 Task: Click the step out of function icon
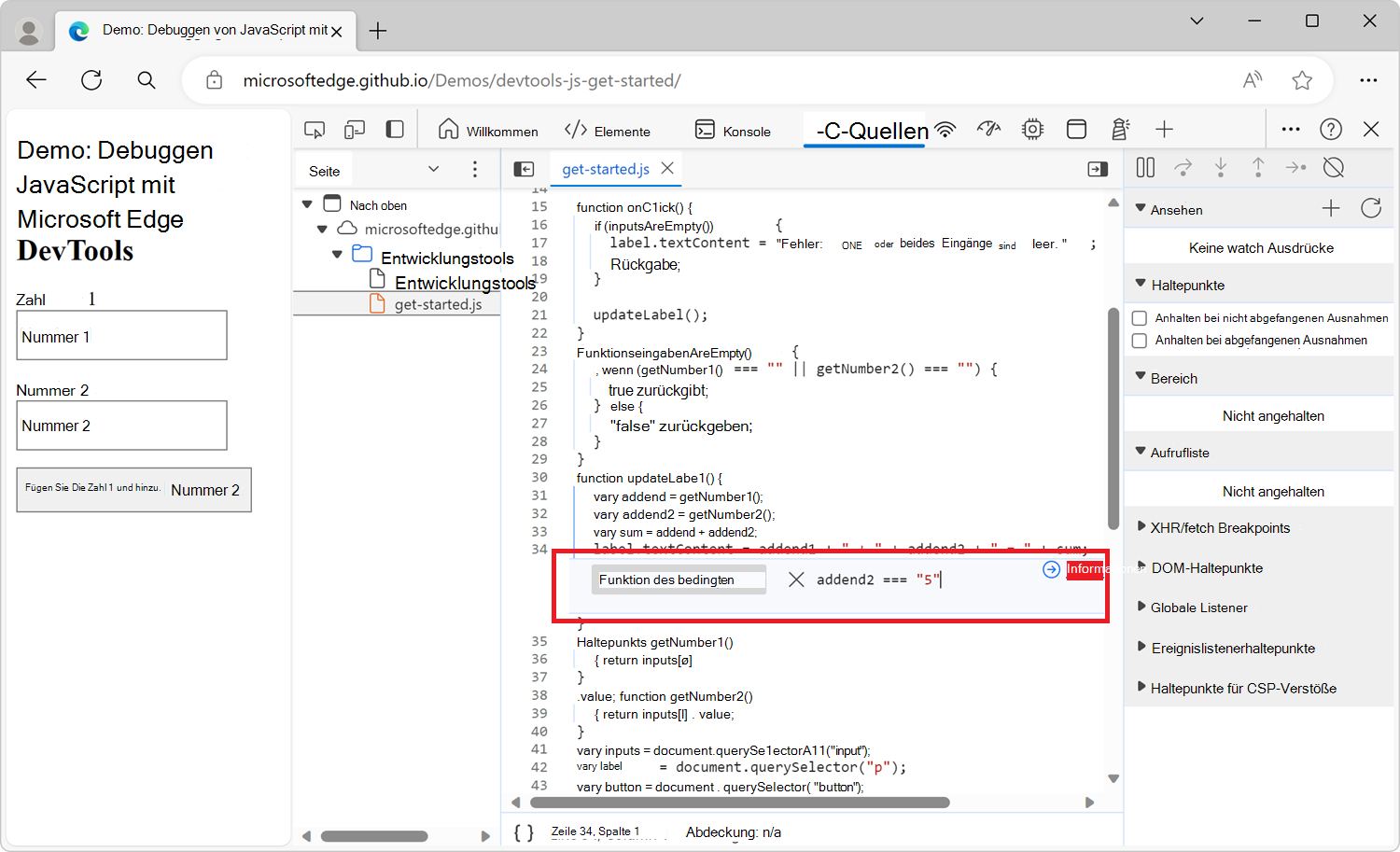[x=1258, y=167]
